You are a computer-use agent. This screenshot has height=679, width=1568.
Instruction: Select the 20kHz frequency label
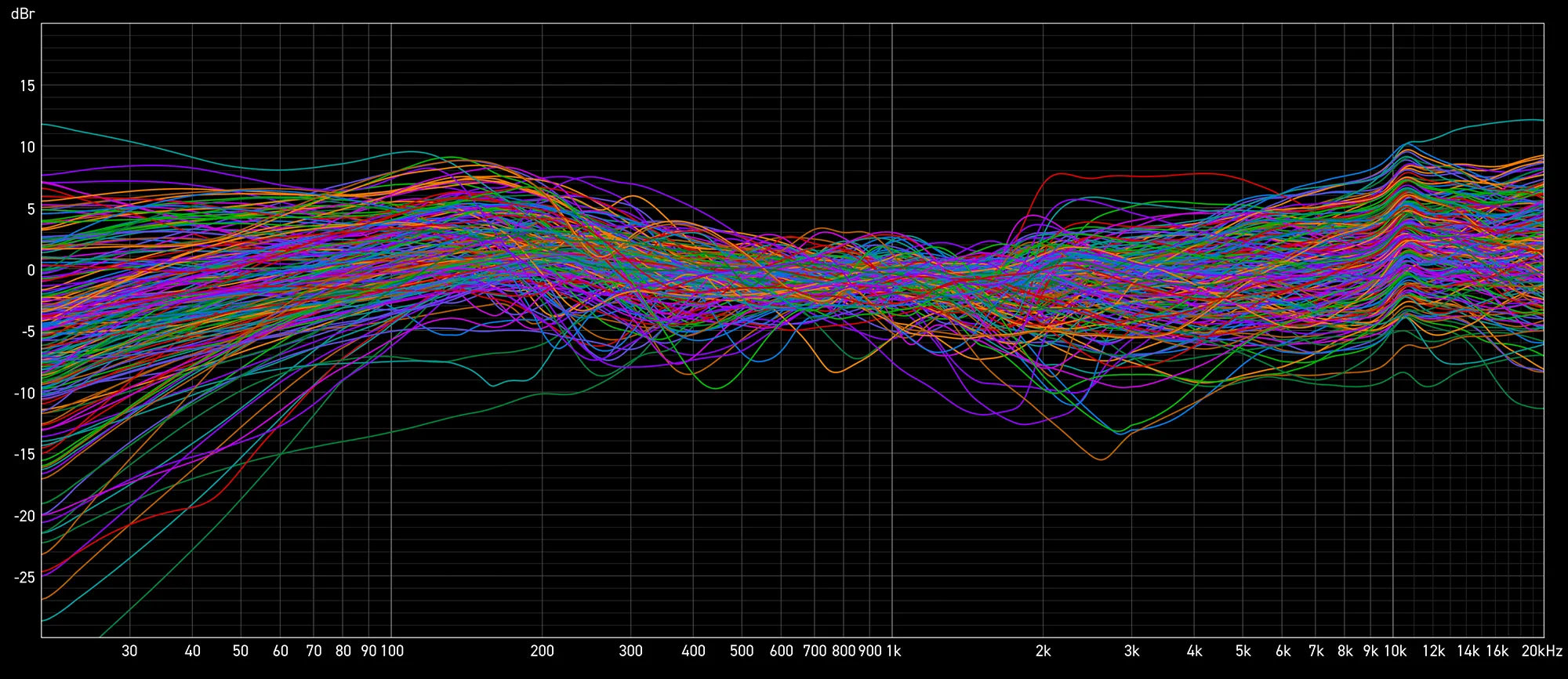(1541, 651)
